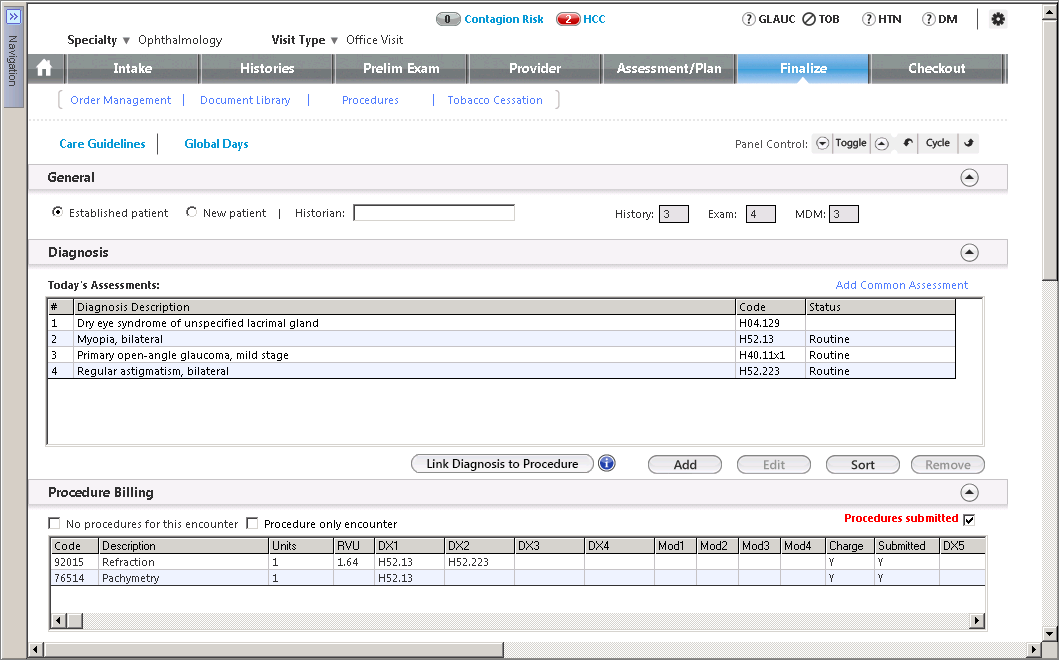Image resolution: width=1059 pixels, height=660 pixels.
Task: Expand the Navigation sidebar arrows
Action: (14, 16)
